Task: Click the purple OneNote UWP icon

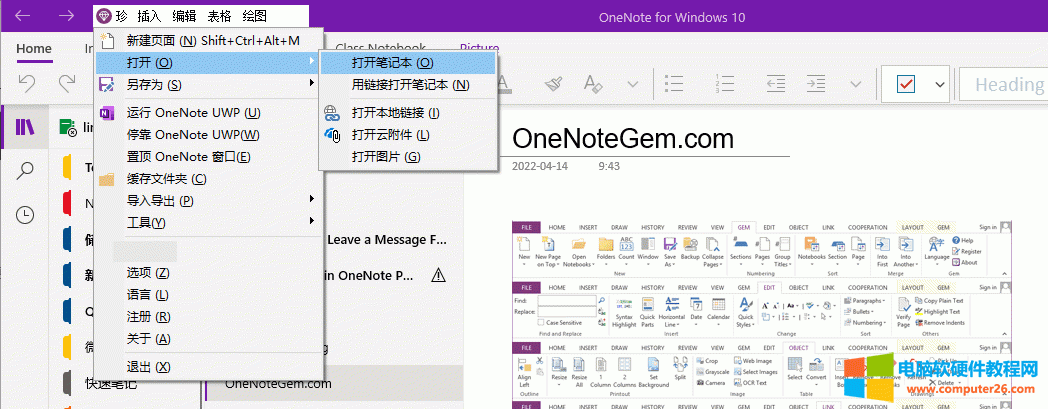Action: tap(106, 112)
